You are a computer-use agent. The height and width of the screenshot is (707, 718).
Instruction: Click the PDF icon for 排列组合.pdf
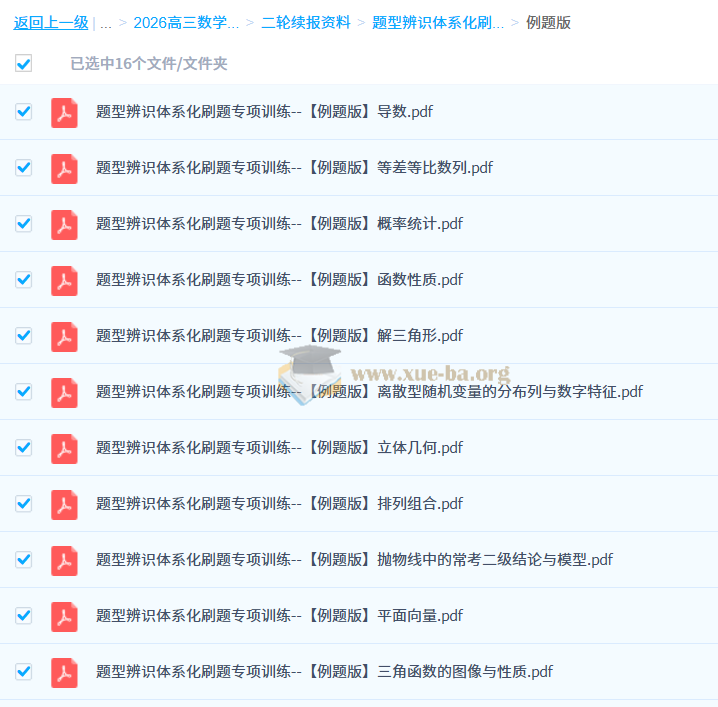[64, 504]
